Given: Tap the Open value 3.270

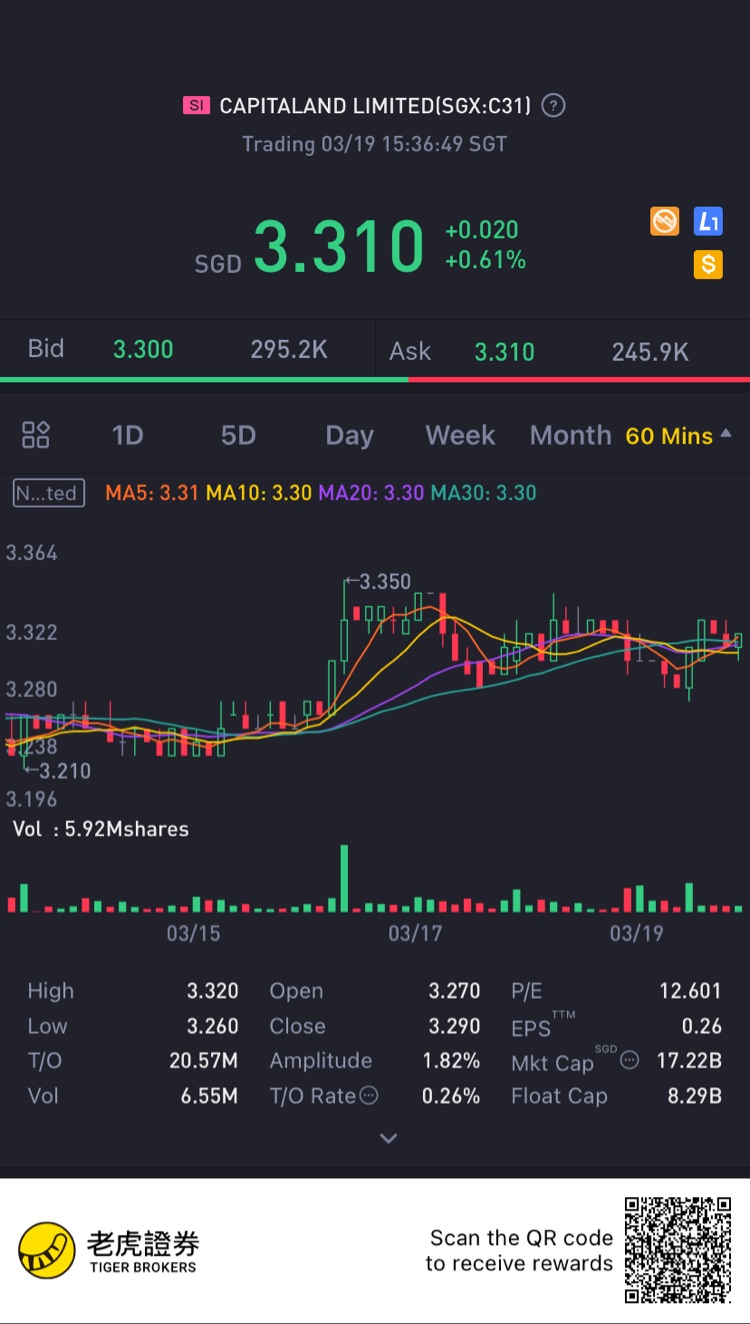Looking at the screenshot, I should click(x=454, y=991).
